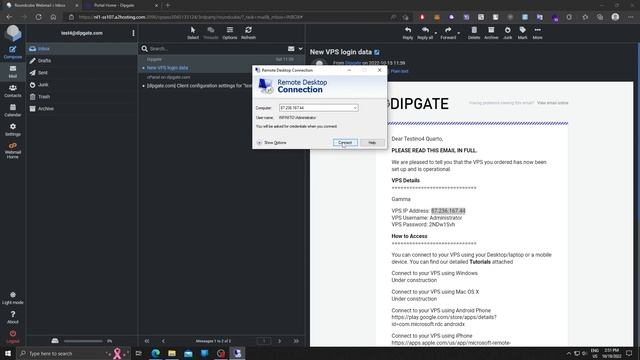
Task: Go to first page of messages
Action: click(147, 341)
